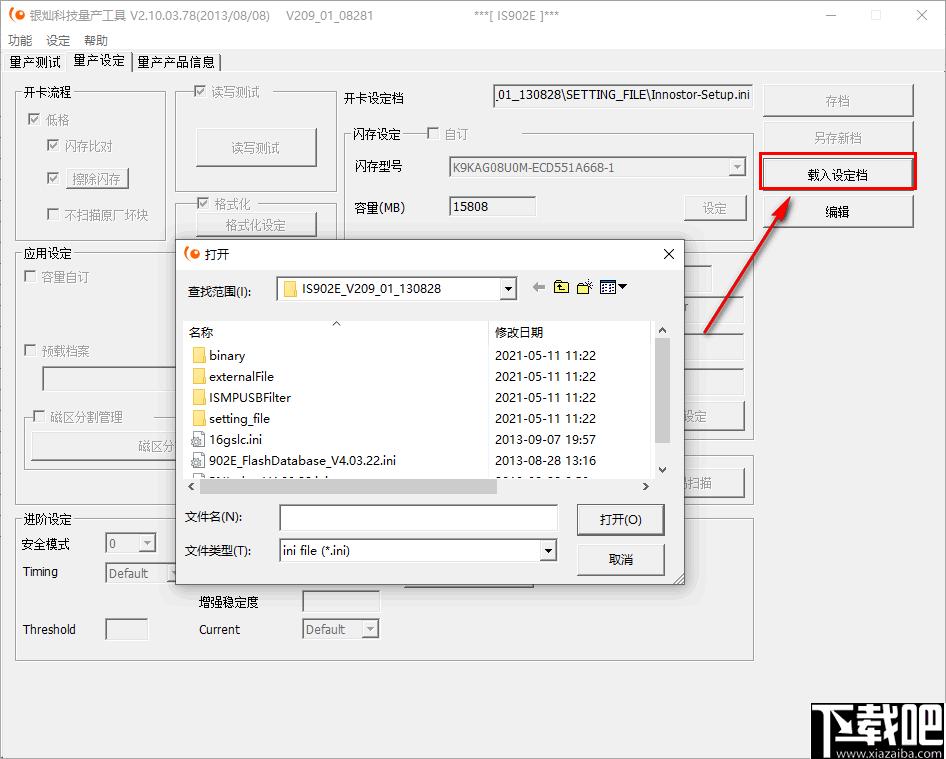Viewport: 946px width, 759px height.
Task: Toggle the 低格 checkbox
Action: click(34, 119)
